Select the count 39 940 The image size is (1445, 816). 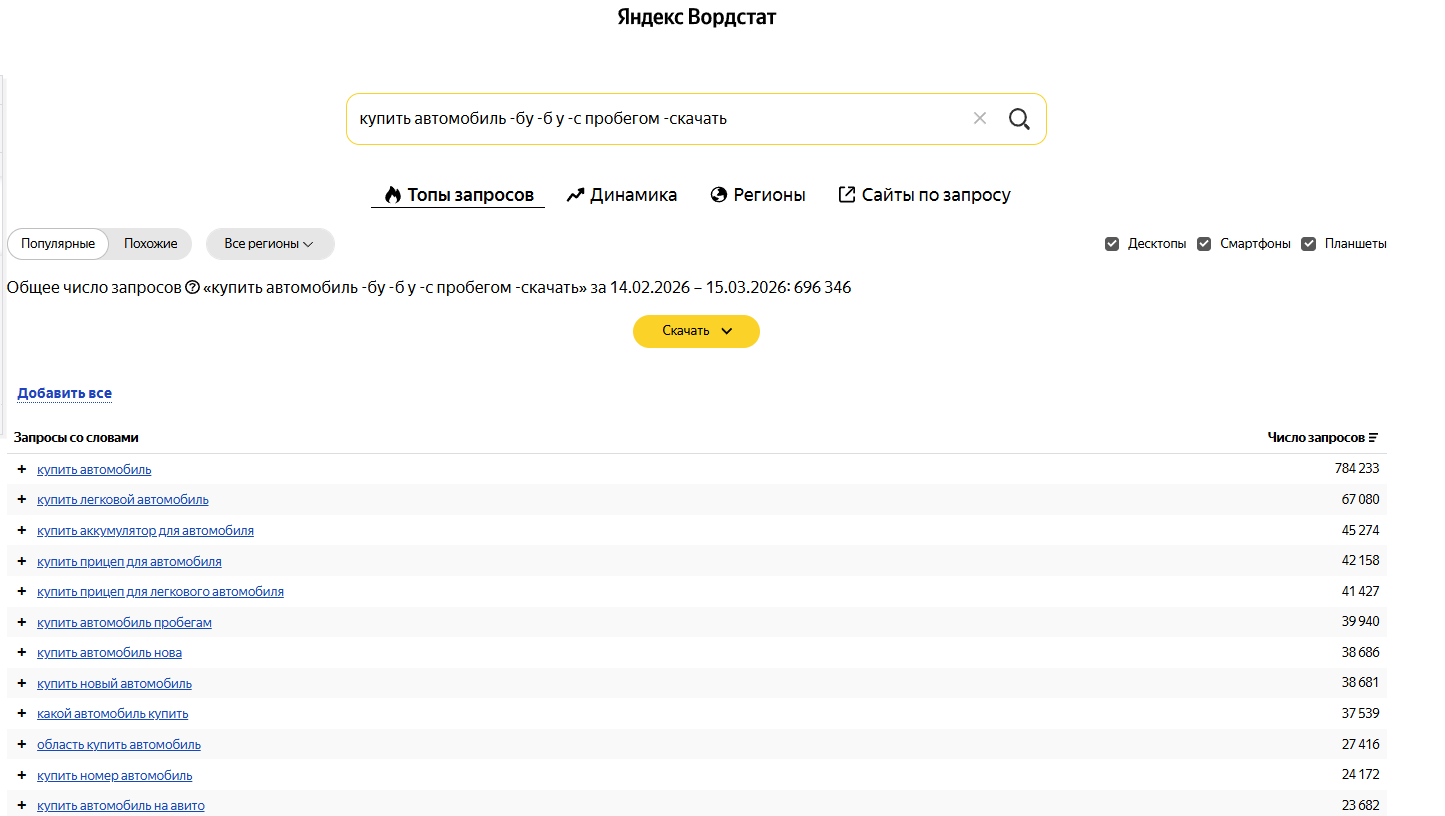coord(1361,622)
